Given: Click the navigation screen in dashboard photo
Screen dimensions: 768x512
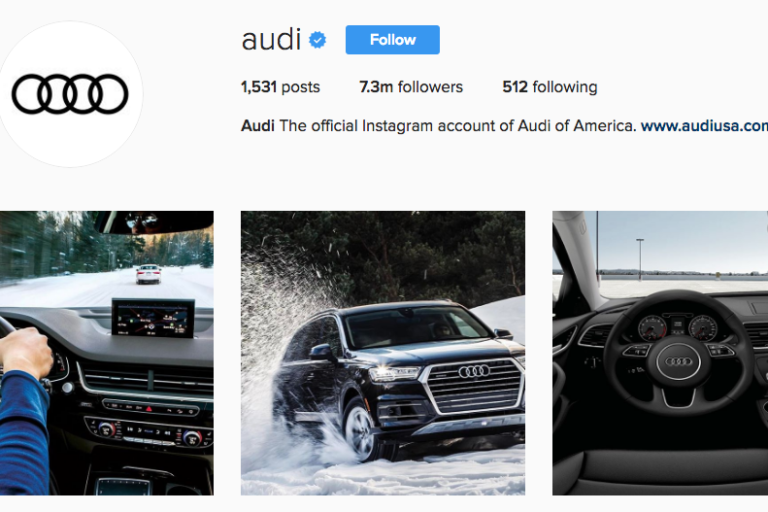Looking at the screenshot, I should pyautogui.click(x=153, y=318).
